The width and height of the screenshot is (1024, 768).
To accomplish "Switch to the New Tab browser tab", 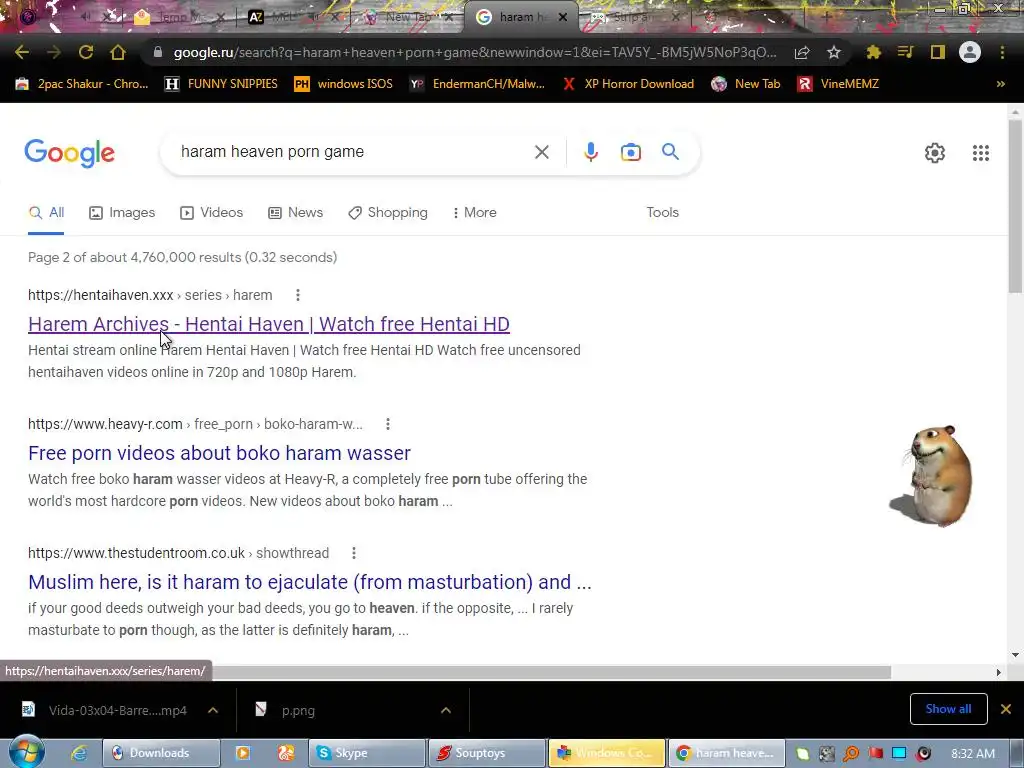I will coord(408,17).
